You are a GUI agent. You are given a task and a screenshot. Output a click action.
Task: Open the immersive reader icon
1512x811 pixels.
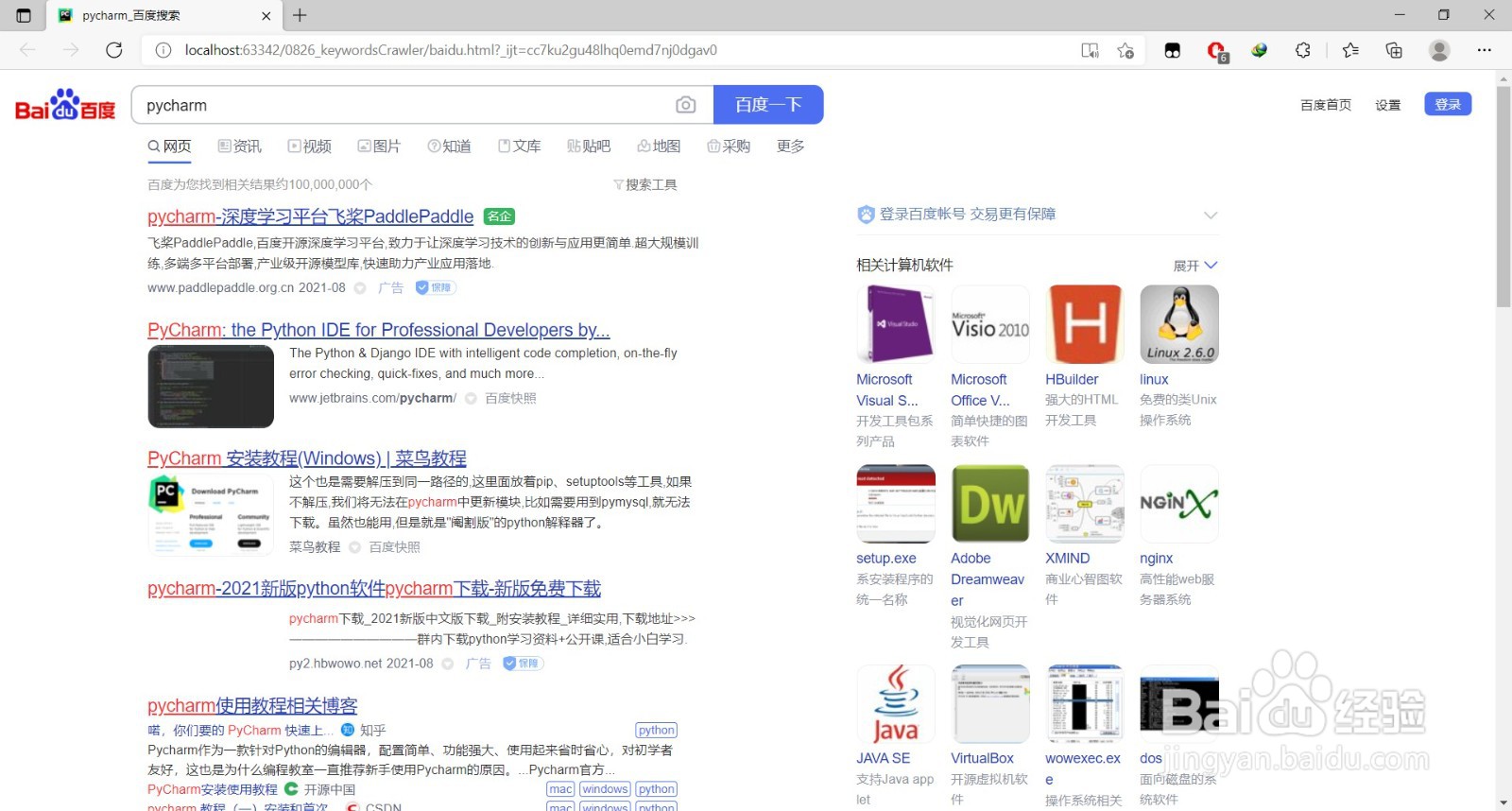1090,50
